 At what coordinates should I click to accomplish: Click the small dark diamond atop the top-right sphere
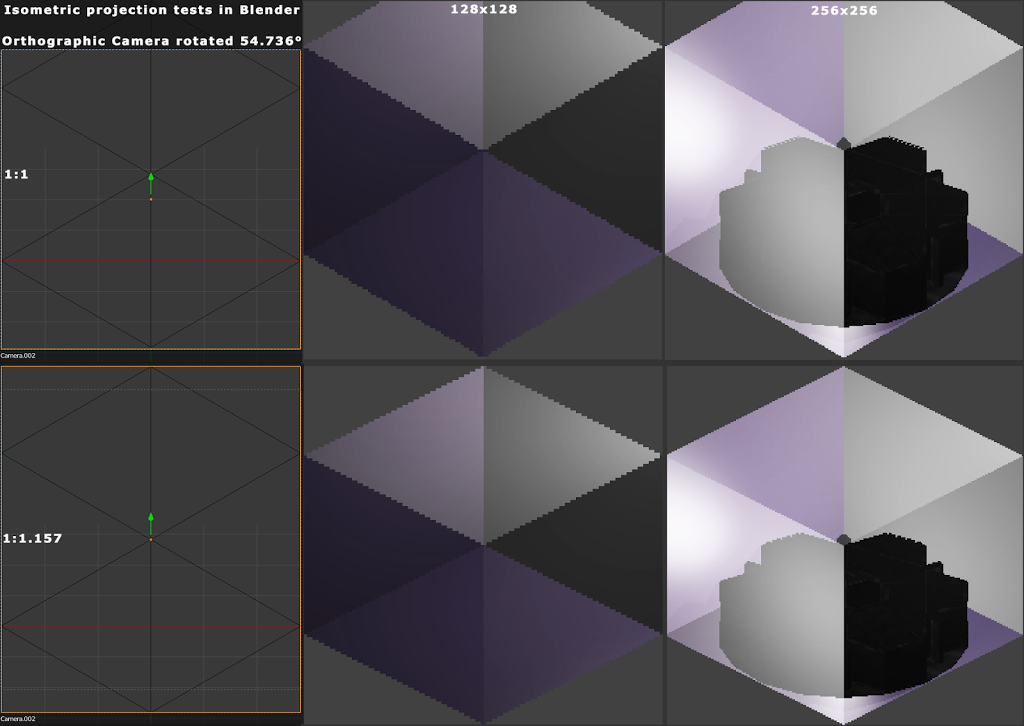click(843, 143)
